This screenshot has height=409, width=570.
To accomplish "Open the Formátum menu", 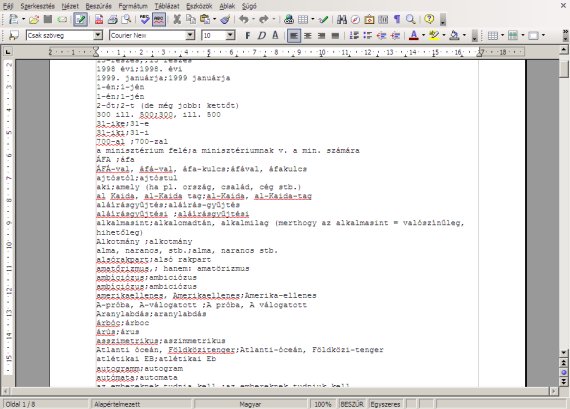I will click(133, 6).
